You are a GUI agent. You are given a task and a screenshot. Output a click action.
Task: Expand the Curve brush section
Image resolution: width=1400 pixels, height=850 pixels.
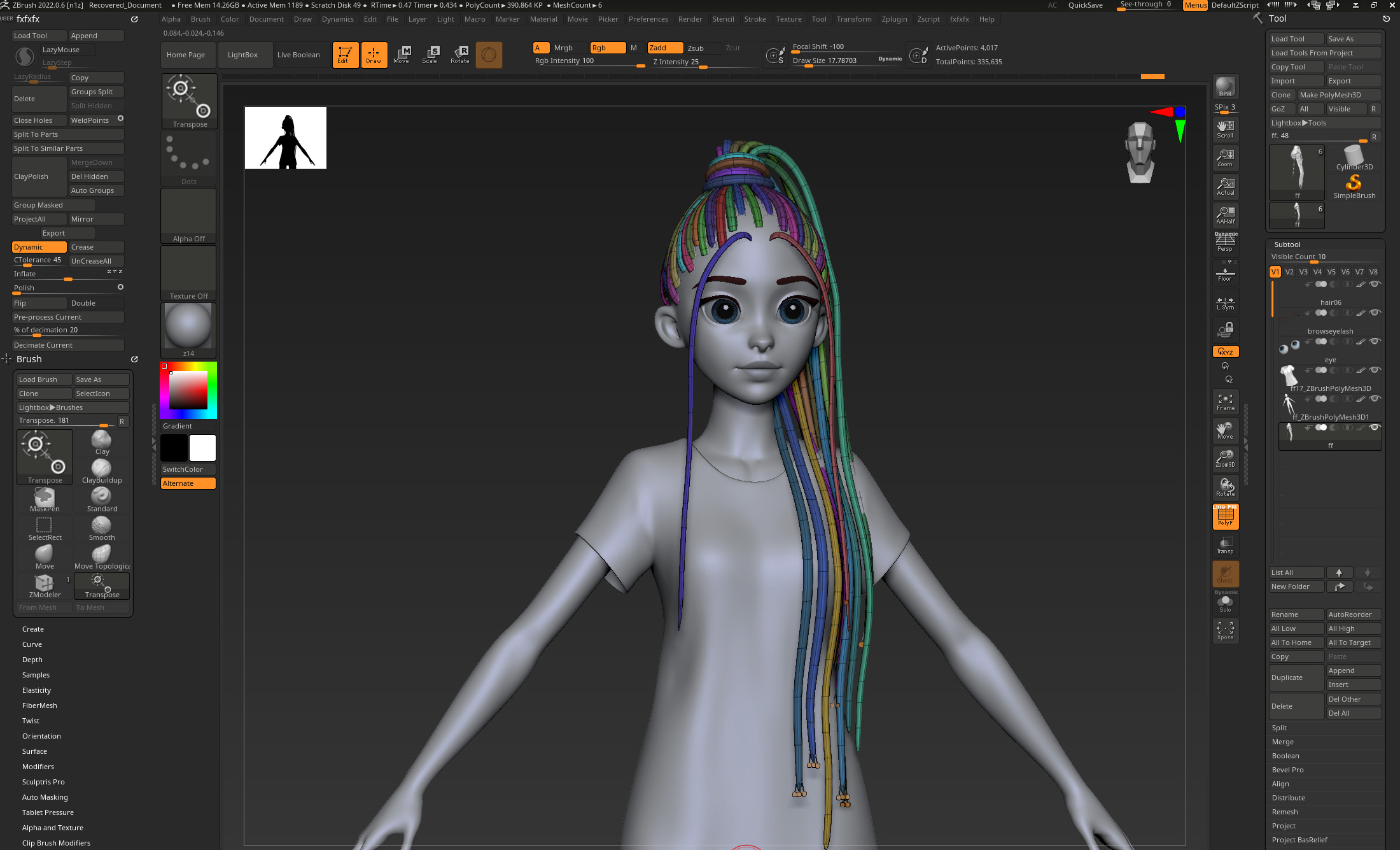pyautogui.click(x=32, y=644)
